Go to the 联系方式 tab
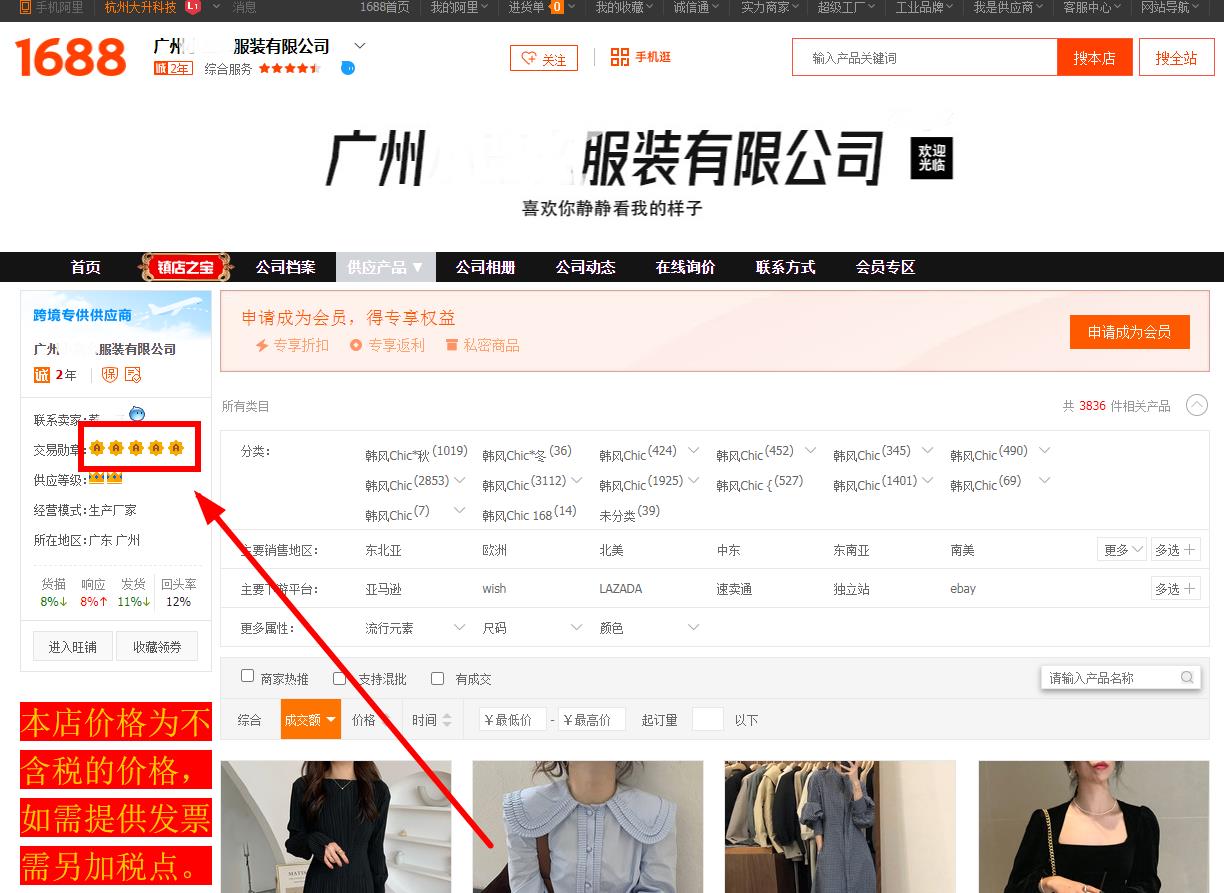This screenshot has width=1224, height=893. click(x=785, y=267)
